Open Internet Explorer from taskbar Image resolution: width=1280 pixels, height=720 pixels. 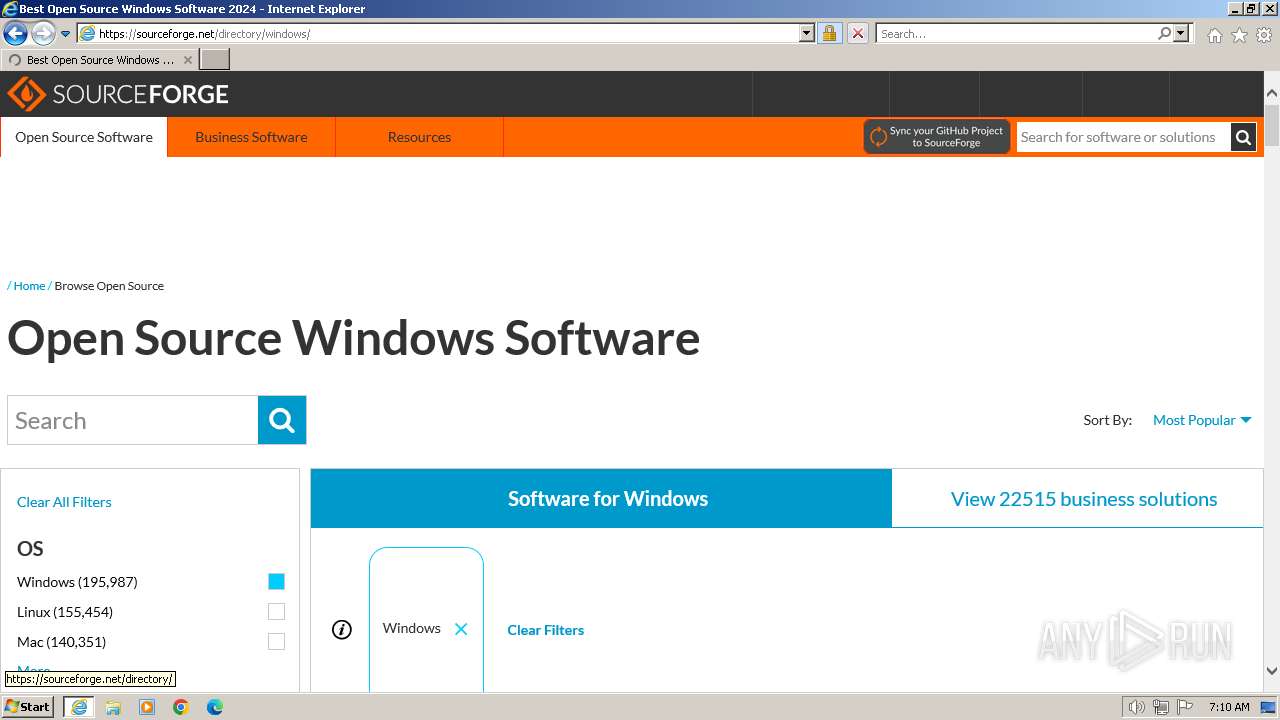coord(79,707)
